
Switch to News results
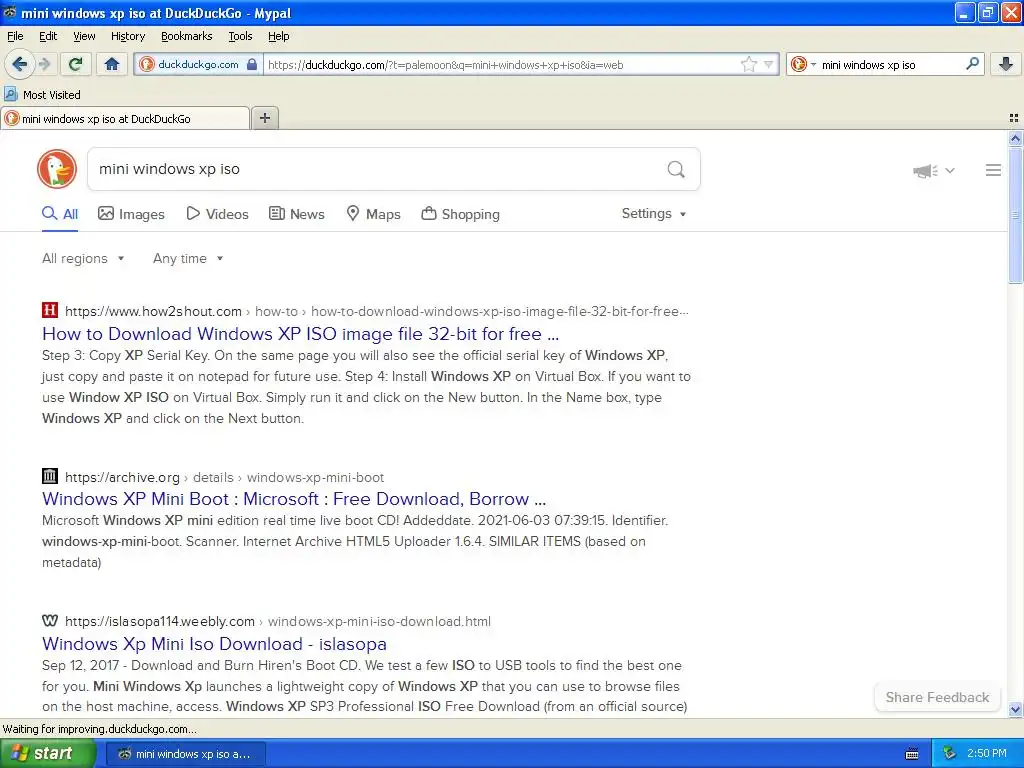[296, 214]
